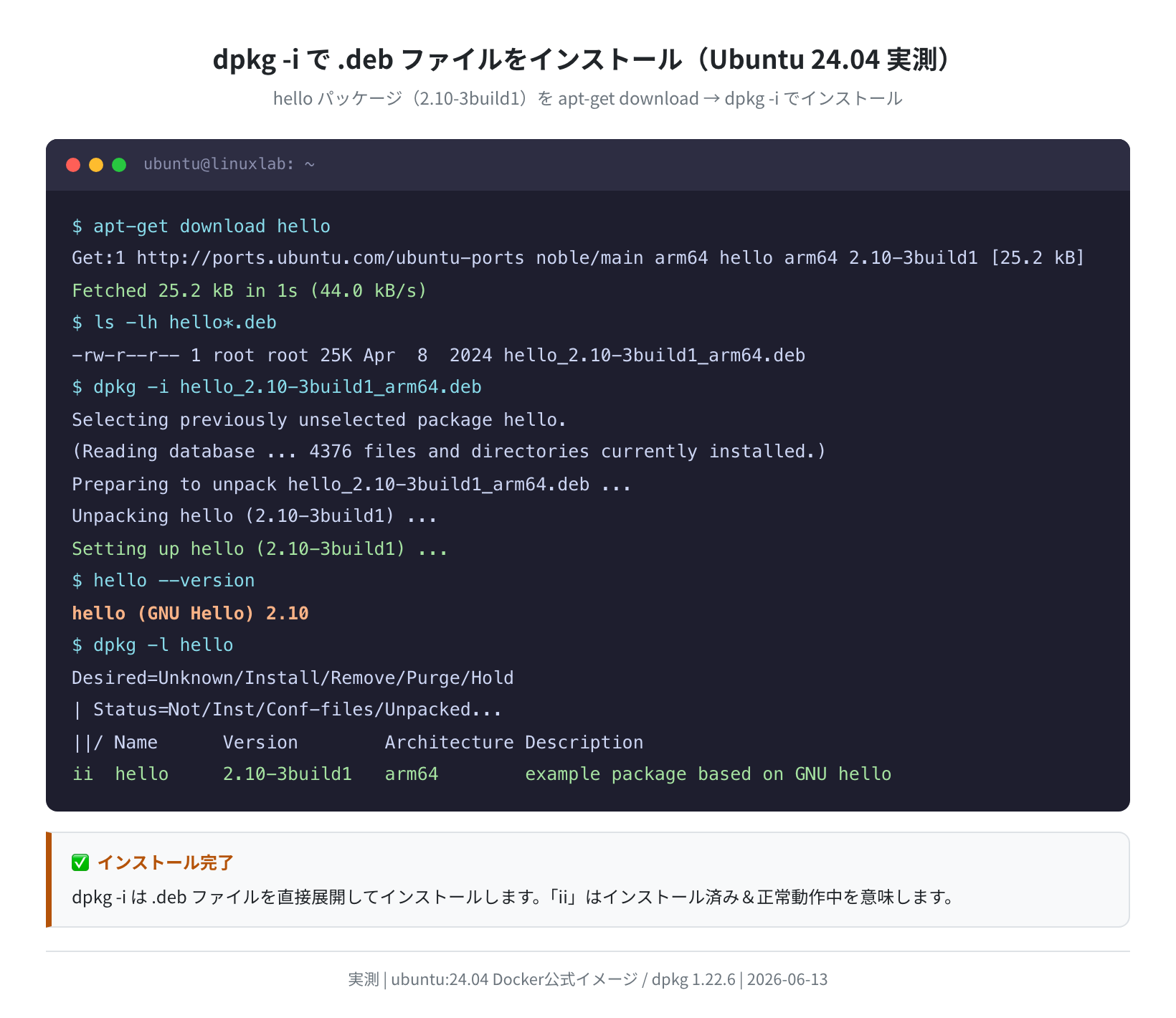Viewport: 1176px width, 1018px height.
Task: Select the apt-get download hello command
Action: click(201, 227)
